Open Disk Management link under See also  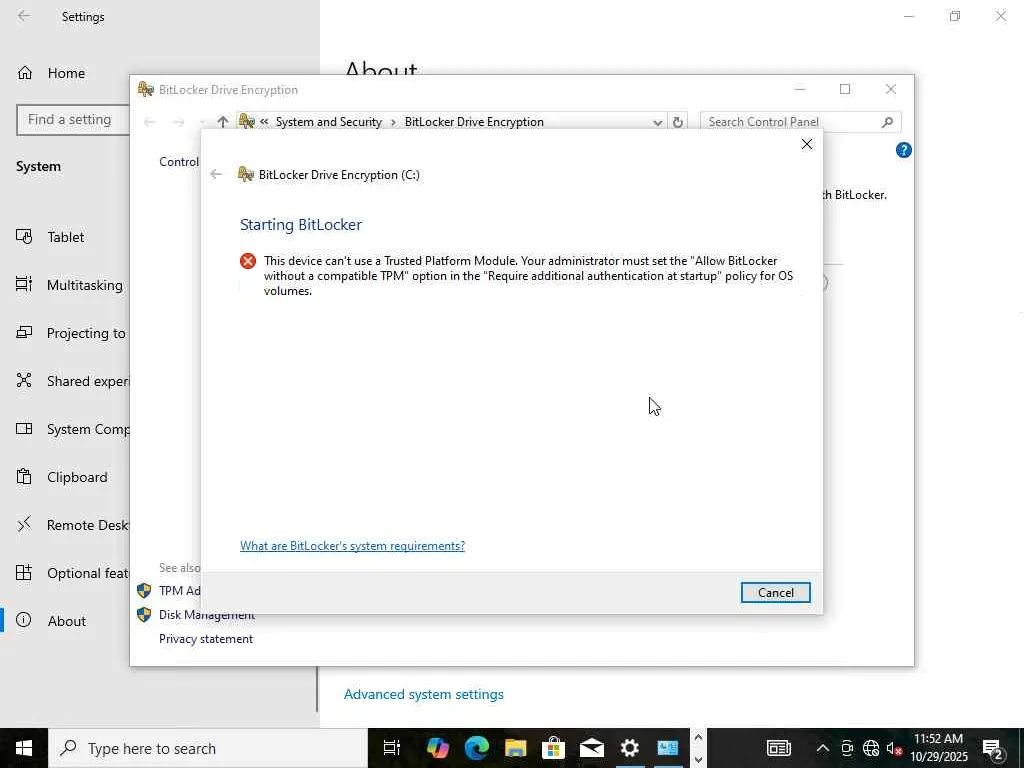pyautogui.click(x=206, y=615)
